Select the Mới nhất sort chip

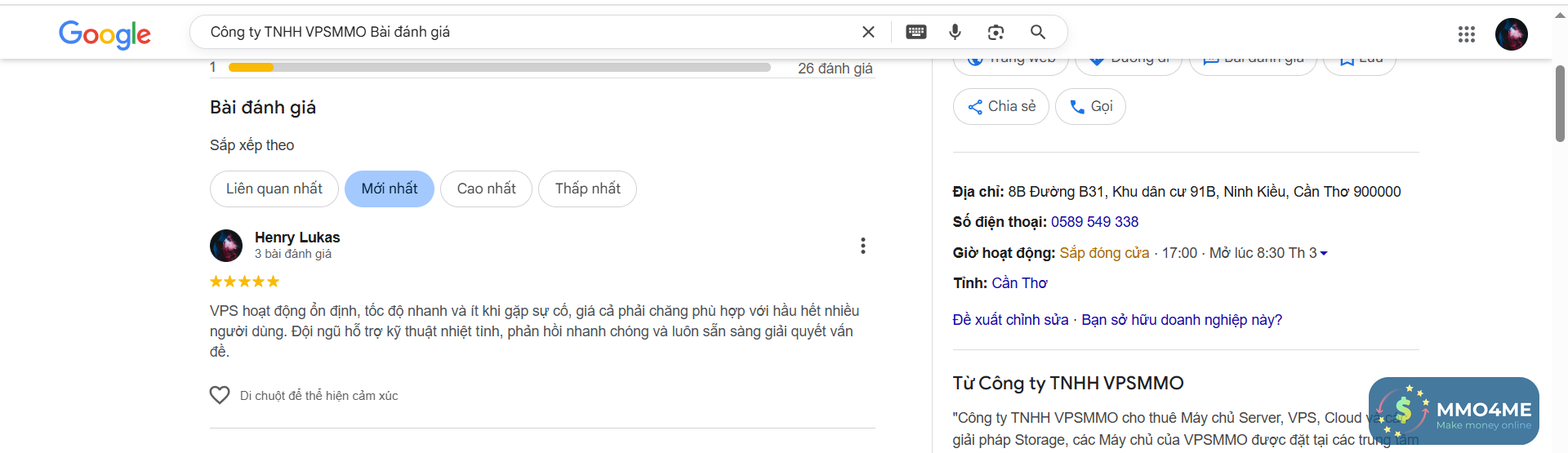390,189
